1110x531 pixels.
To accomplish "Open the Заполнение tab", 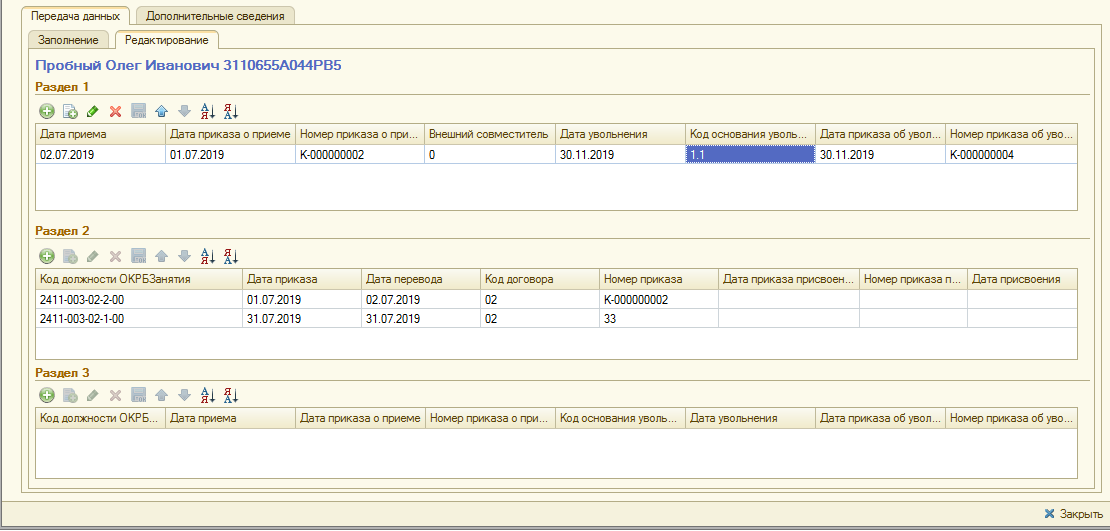I will (x=68, y=40).
